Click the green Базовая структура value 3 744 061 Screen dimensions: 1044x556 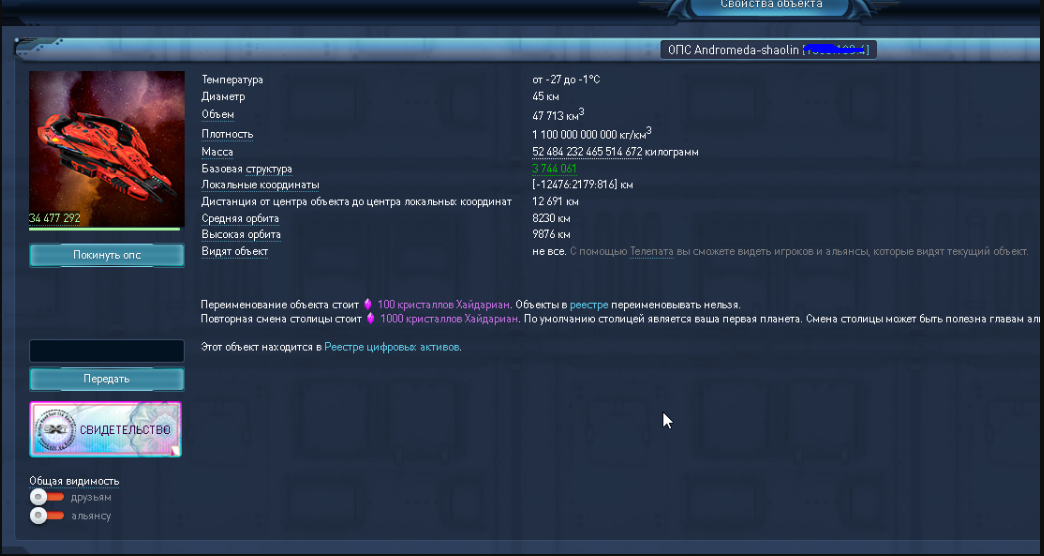[x=554, y=169]
